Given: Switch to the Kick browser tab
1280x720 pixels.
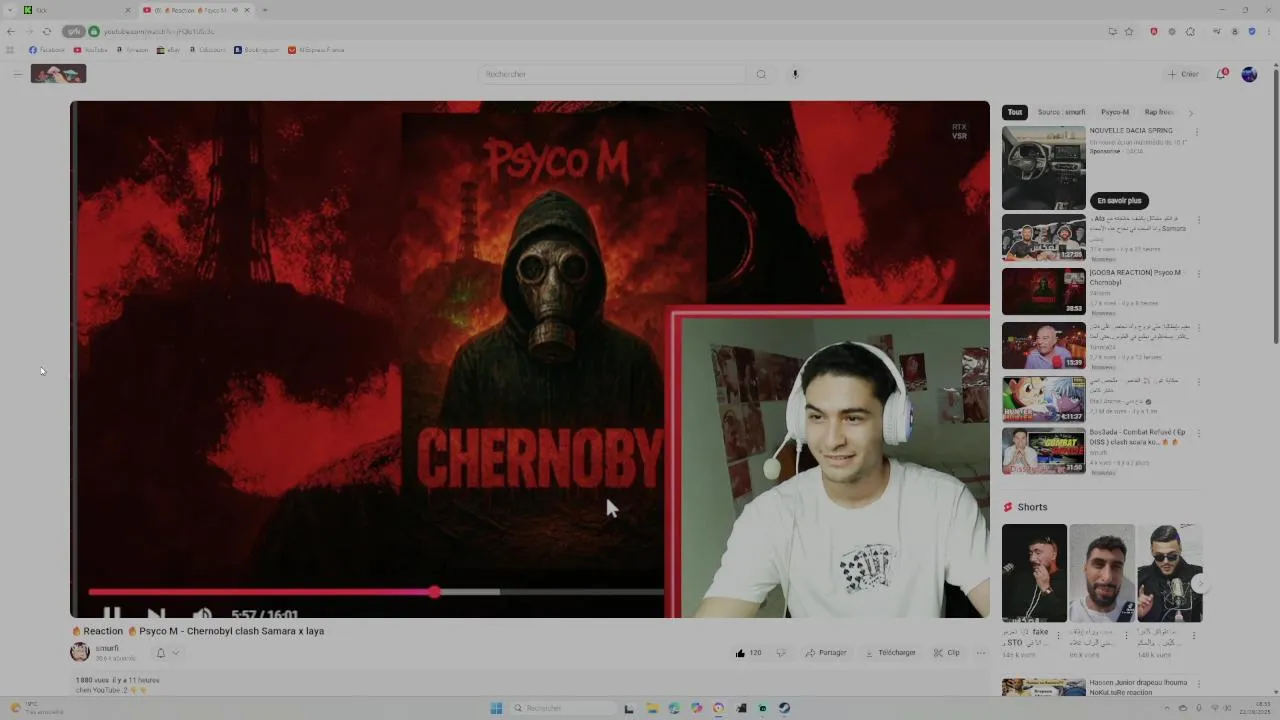Looking at the screenshot, I should (75, 10).
